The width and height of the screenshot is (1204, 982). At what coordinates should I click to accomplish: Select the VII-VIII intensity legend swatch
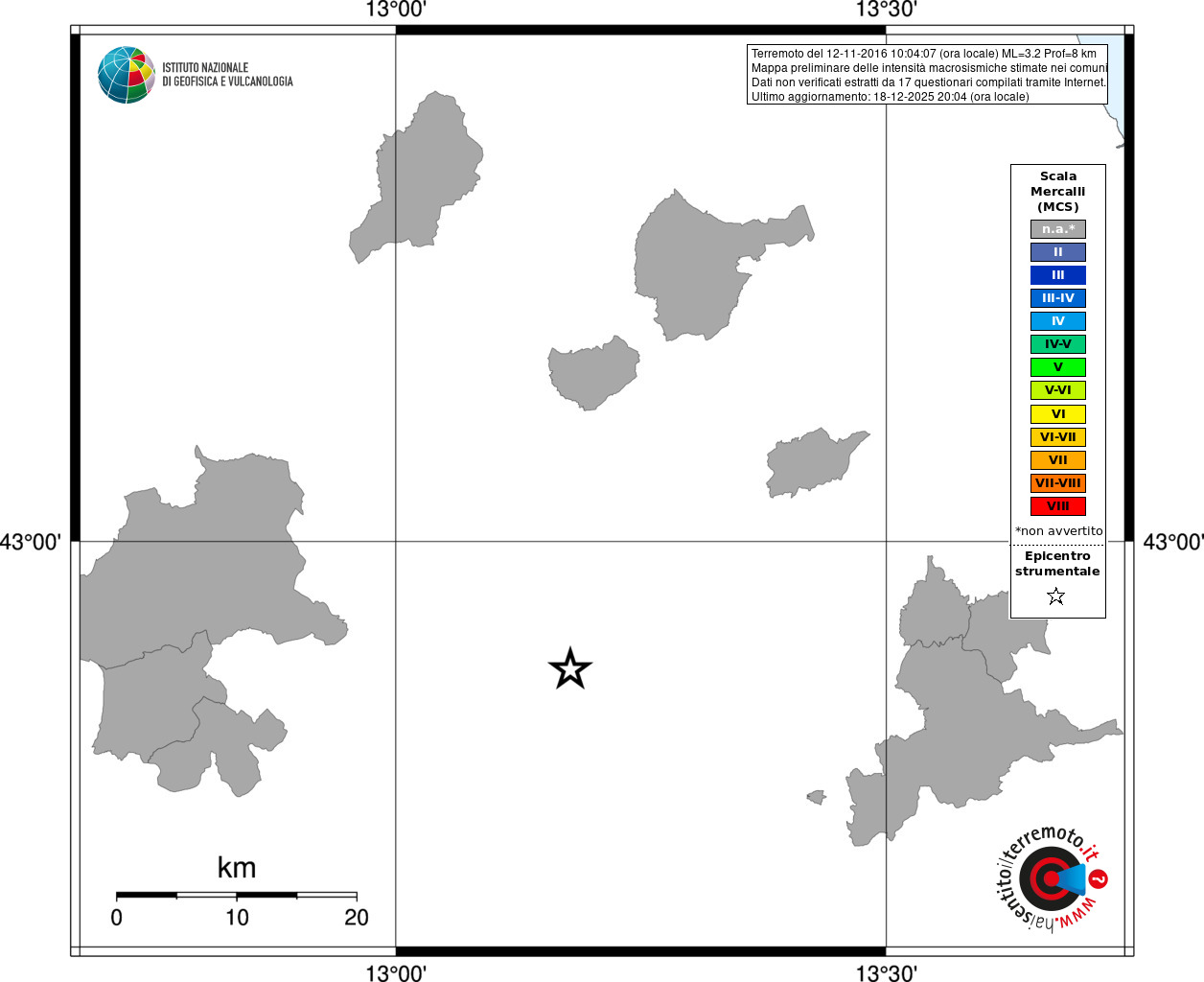pyautogui.click(x=1058, y=483)
